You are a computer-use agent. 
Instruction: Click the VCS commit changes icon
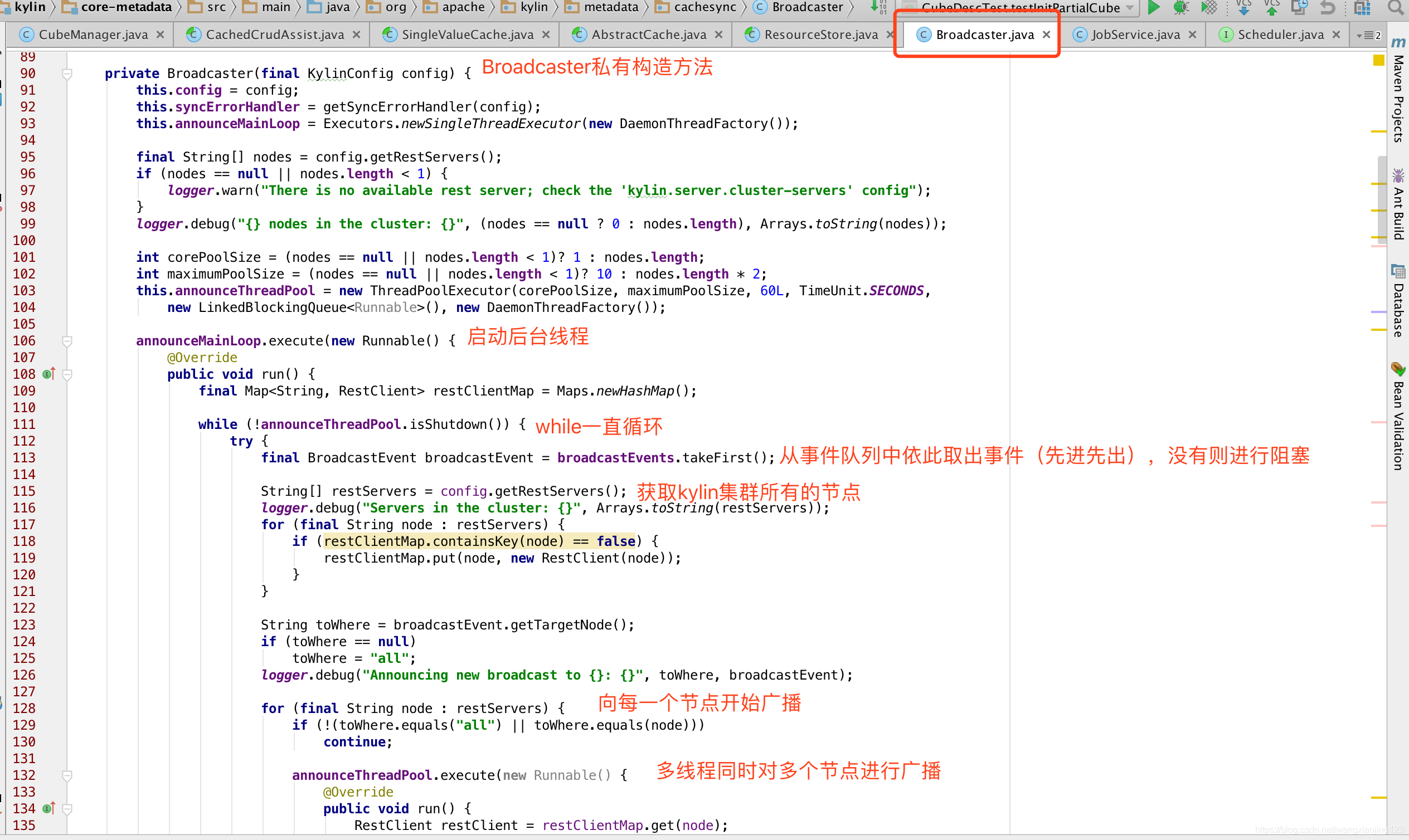click(1271, 7)
